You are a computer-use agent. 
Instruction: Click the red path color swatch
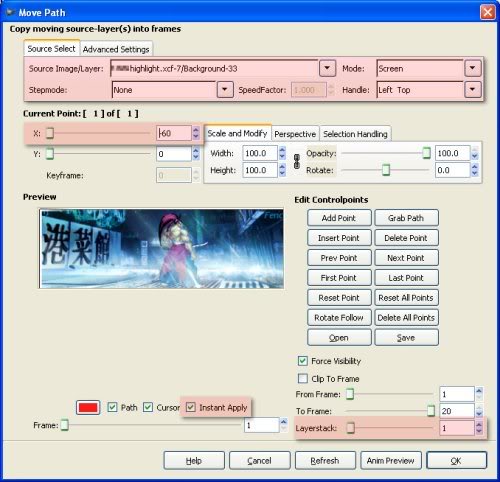click(88, 407)
